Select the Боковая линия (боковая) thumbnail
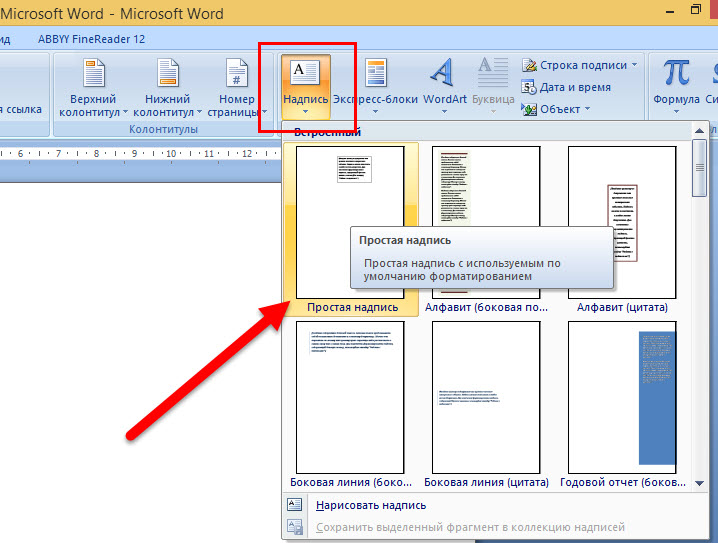The width and height of the screenshot is (718, 543). tap(350, 397)
